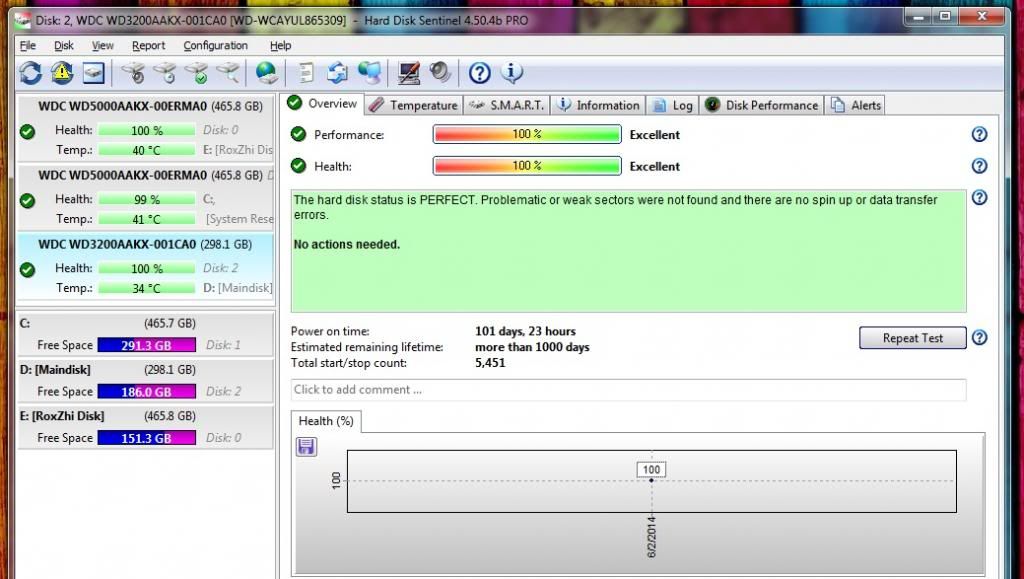Image resolution: width=1024 pixels, height=579 pixels.
Task: Switch to the Temperature tab
Action: [412, 105]
